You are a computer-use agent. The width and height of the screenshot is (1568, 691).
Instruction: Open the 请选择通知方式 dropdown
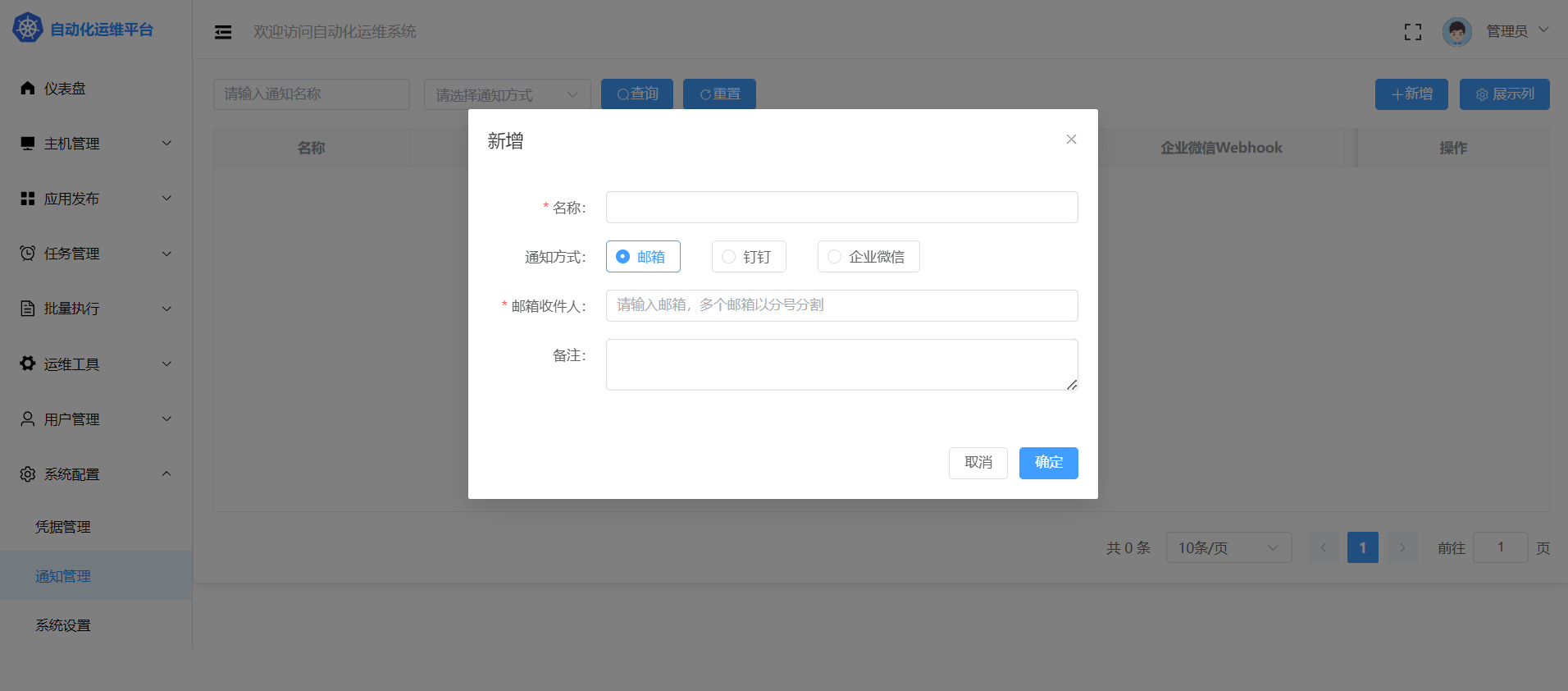pyautogui.click(x=507, y=94)
